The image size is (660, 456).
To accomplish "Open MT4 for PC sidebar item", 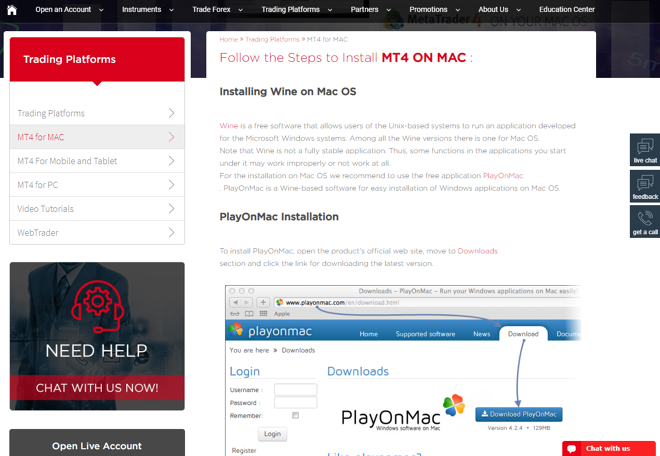I will tap(97, 185).
